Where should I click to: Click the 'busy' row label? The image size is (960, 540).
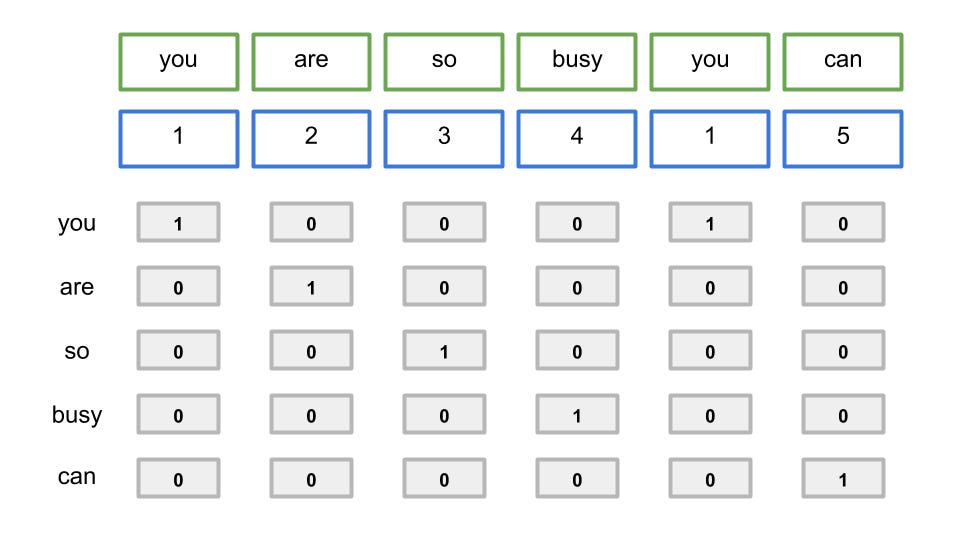(x=77, y=415)
